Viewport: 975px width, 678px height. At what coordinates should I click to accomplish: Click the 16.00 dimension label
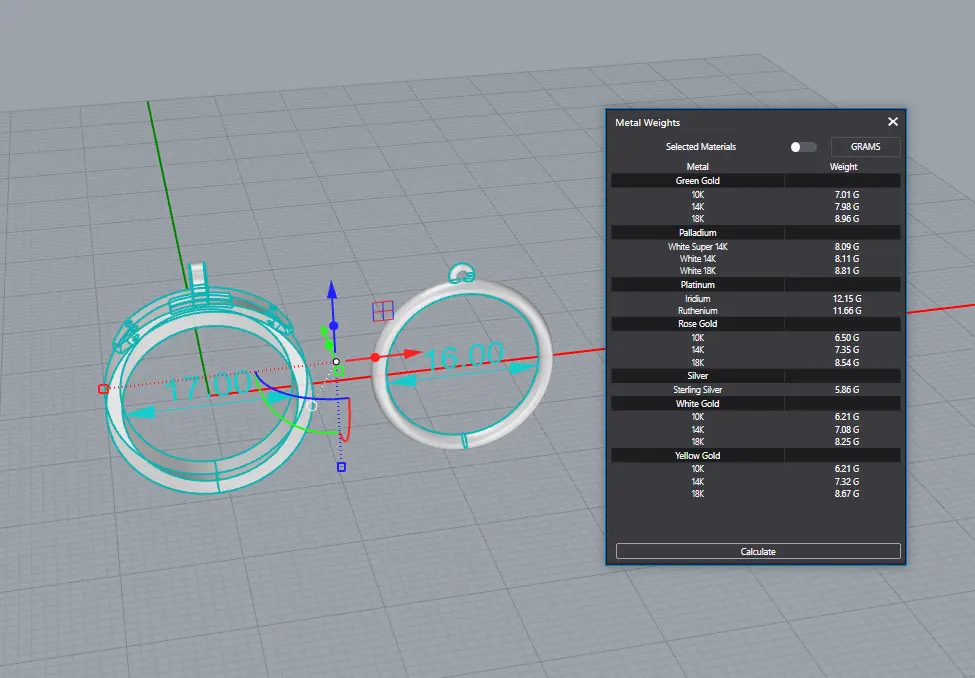pyautogui.click(x=464, y=357)
